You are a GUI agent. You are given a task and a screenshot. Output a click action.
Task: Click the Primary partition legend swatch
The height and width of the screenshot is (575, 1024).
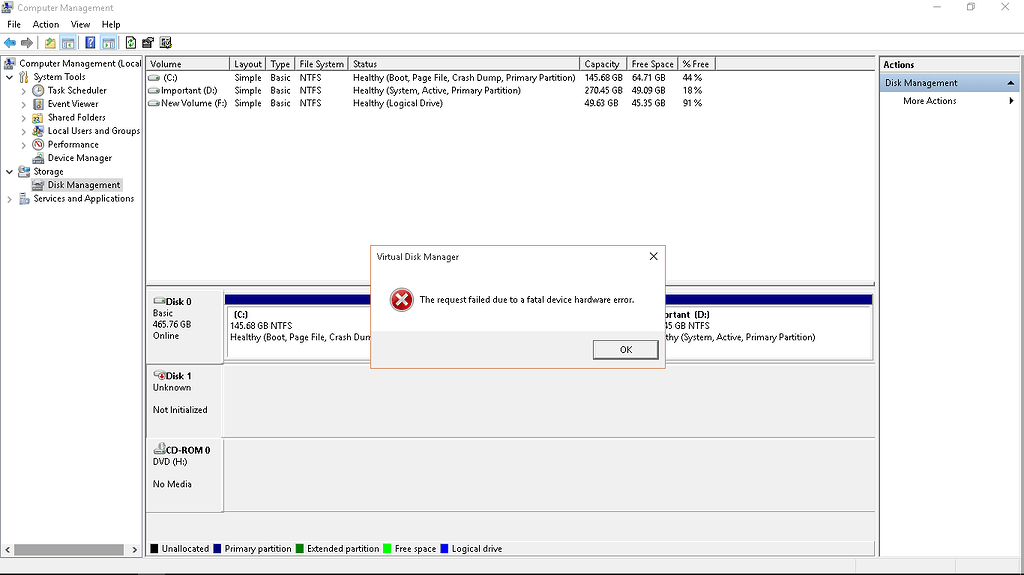click(217, 549)
